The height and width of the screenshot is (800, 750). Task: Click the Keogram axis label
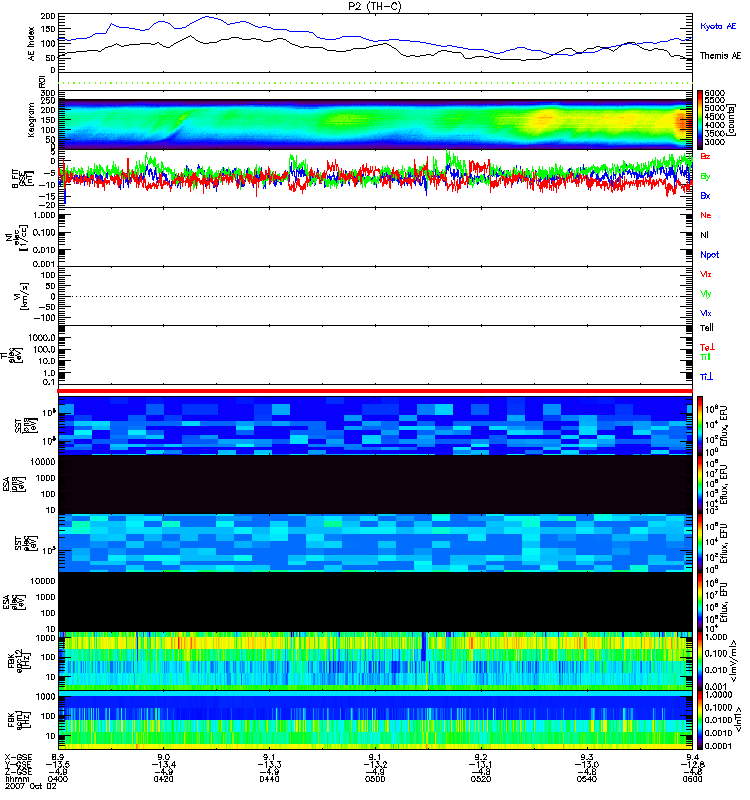[32, 120]
